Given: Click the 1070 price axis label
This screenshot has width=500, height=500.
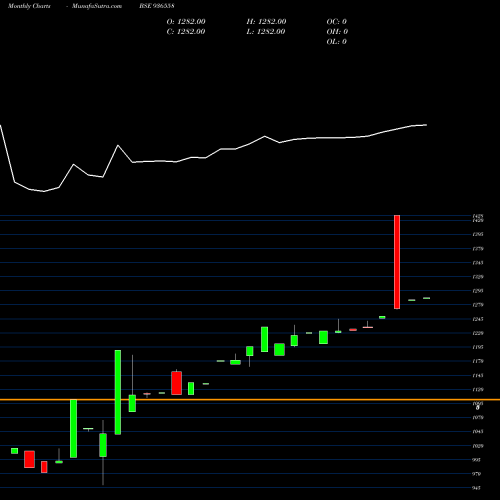Looking at the screenshot, I should click(478, 417).
